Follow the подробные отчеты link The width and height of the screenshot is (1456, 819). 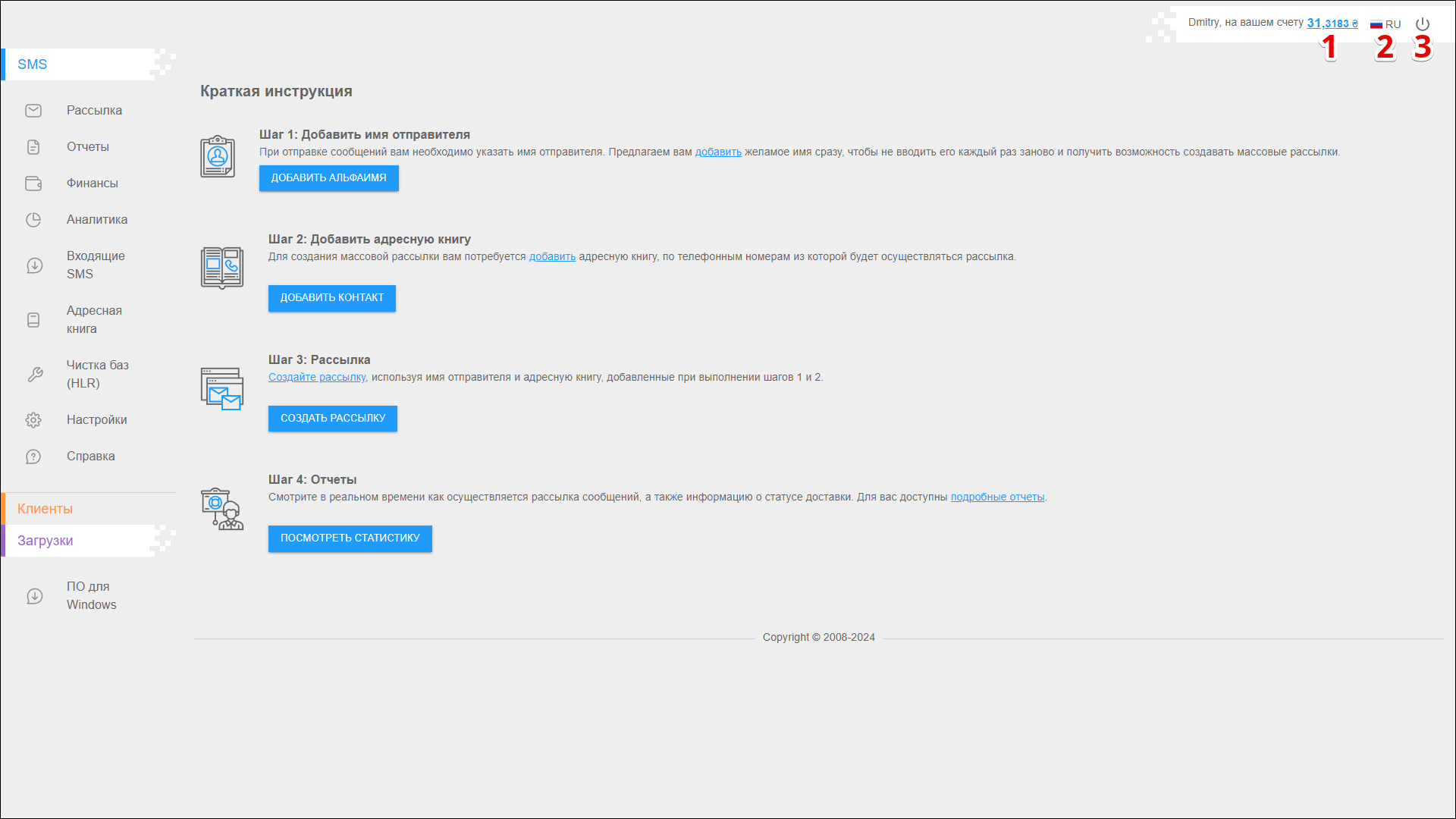coord(997,497)
